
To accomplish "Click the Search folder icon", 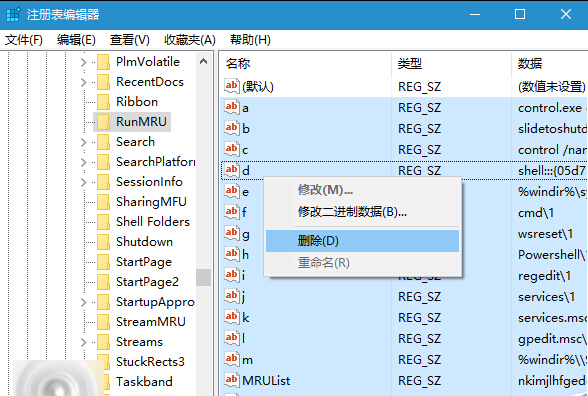I will (x=103, y=142).
